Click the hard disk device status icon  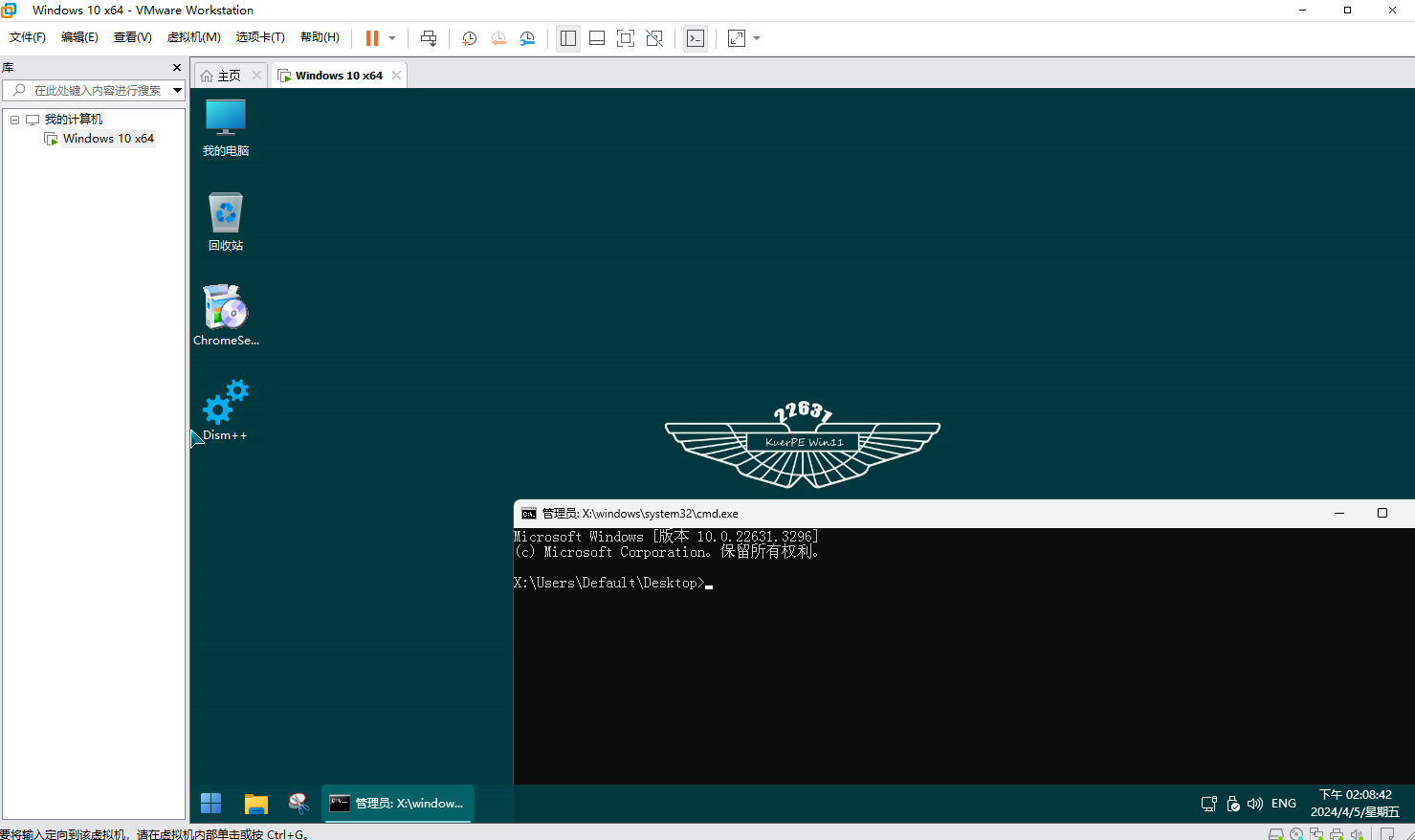point(1276,834)
